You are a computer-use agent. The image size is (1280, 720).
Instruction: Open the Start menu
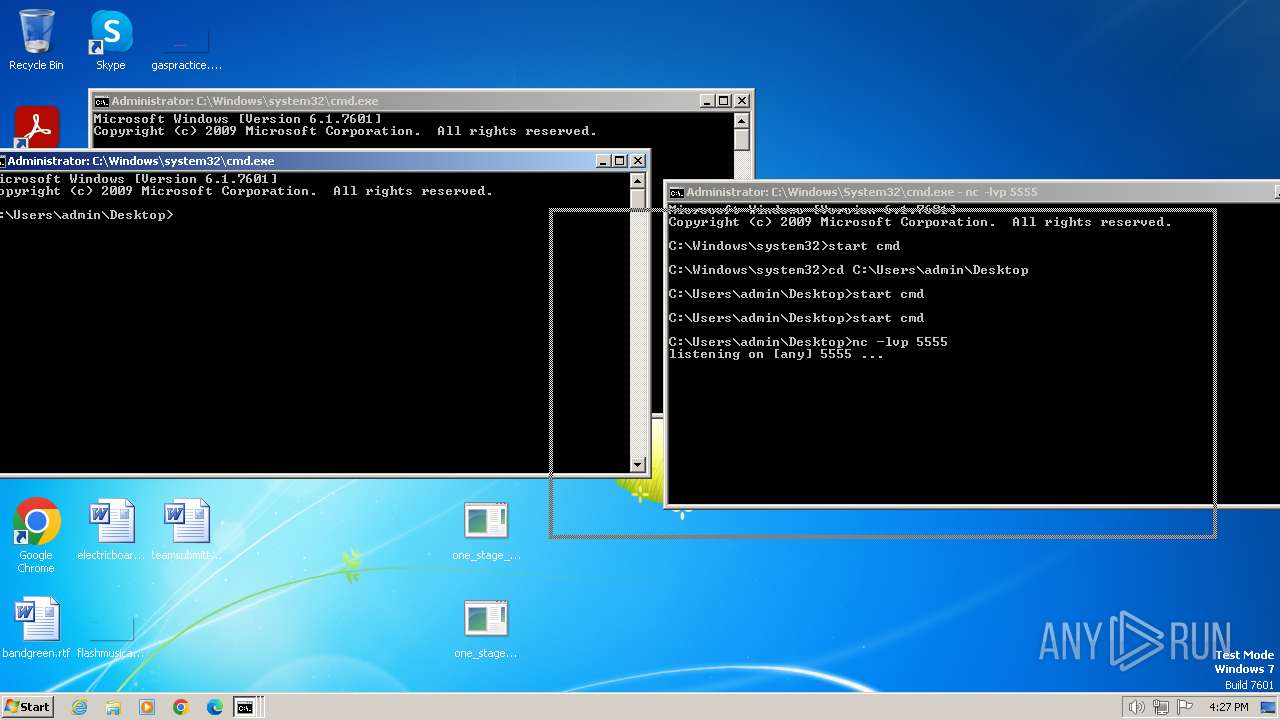pyautogui.click(x=27, y=706)
